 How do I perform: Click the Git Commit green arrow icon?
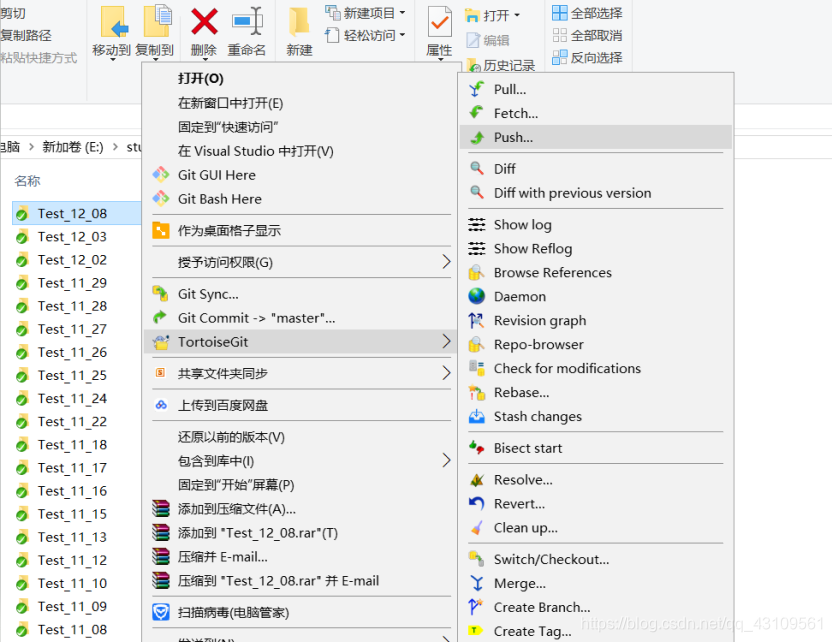point(161,317)
